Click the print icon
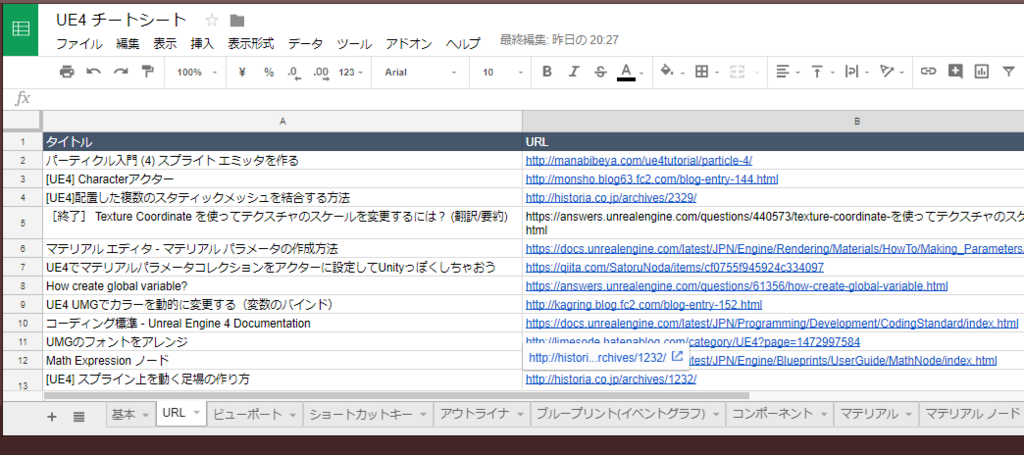The height and width of the screenshot is (455, 1024). pyautogui.click(x=67, y=72)
